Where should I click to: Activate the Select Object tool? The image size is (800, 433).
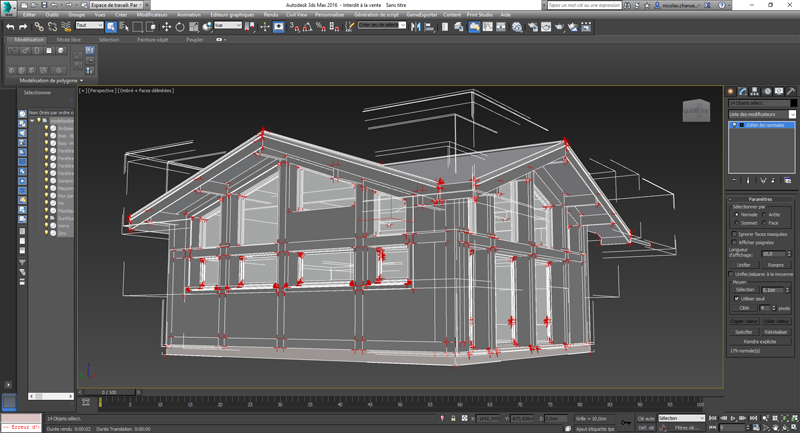pos(111,27)
